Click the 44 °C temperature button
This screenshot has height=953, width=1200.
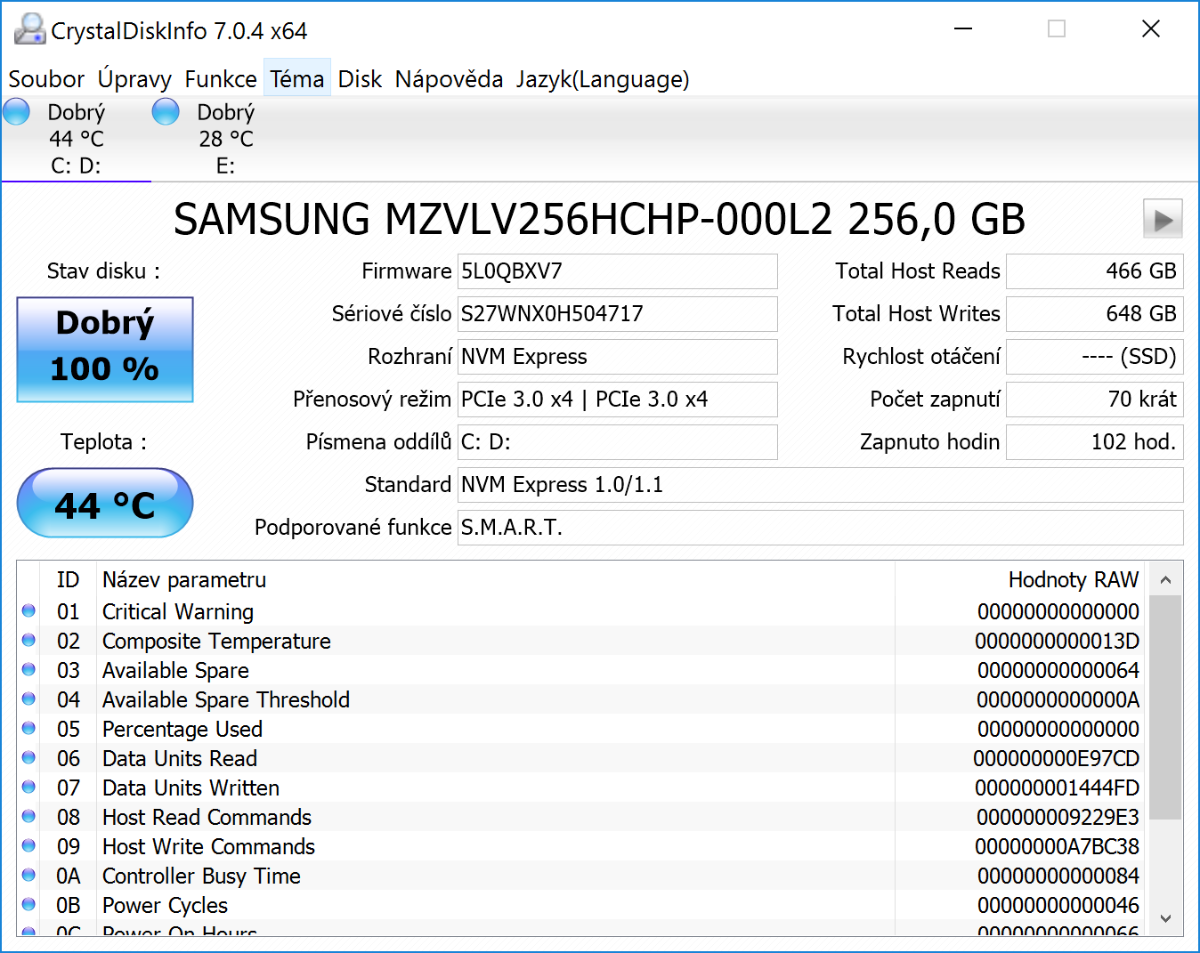(x=105, y=506)
